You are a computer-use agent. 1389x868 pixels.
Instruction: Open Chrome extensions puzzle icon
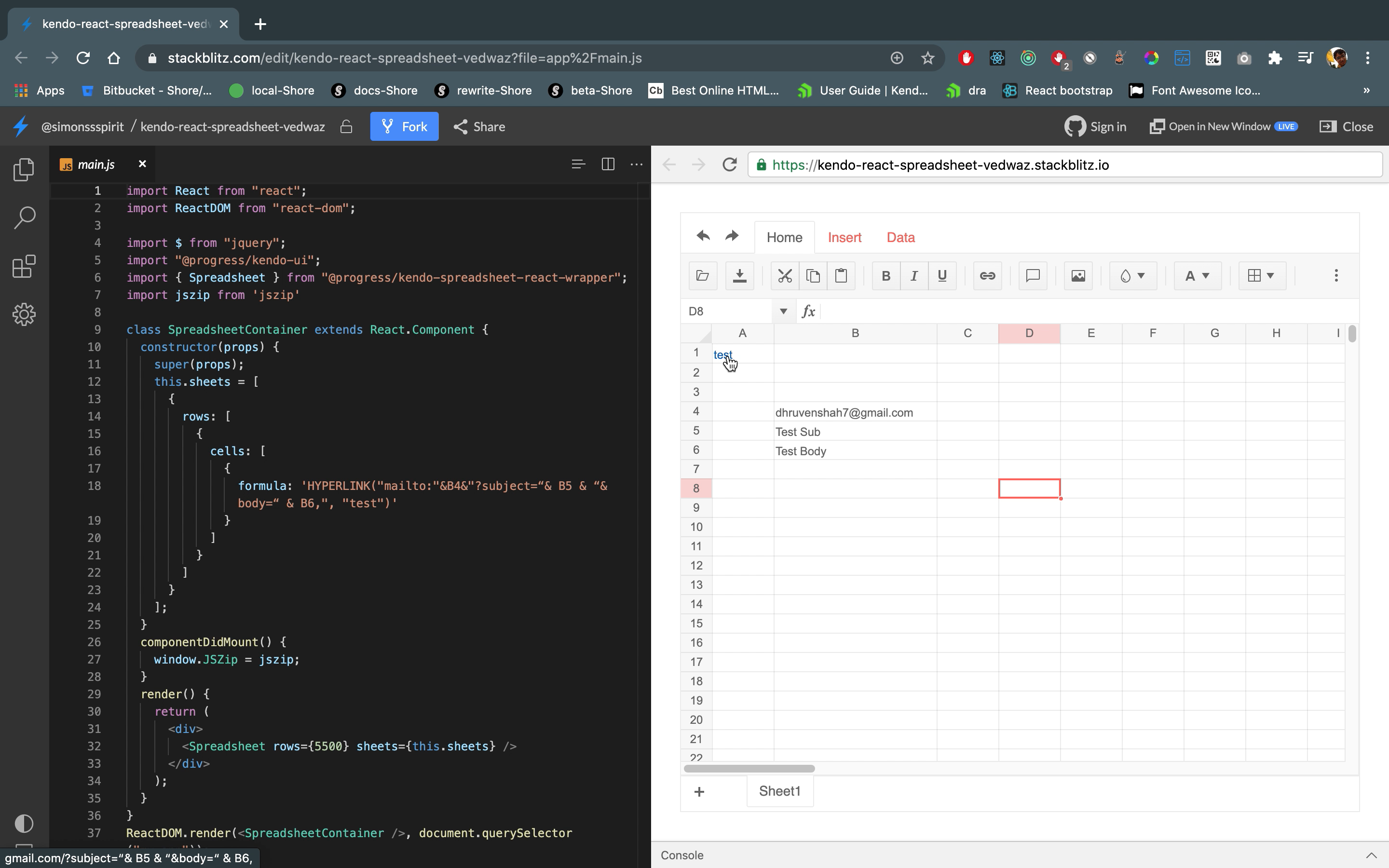click(1275, 58)
